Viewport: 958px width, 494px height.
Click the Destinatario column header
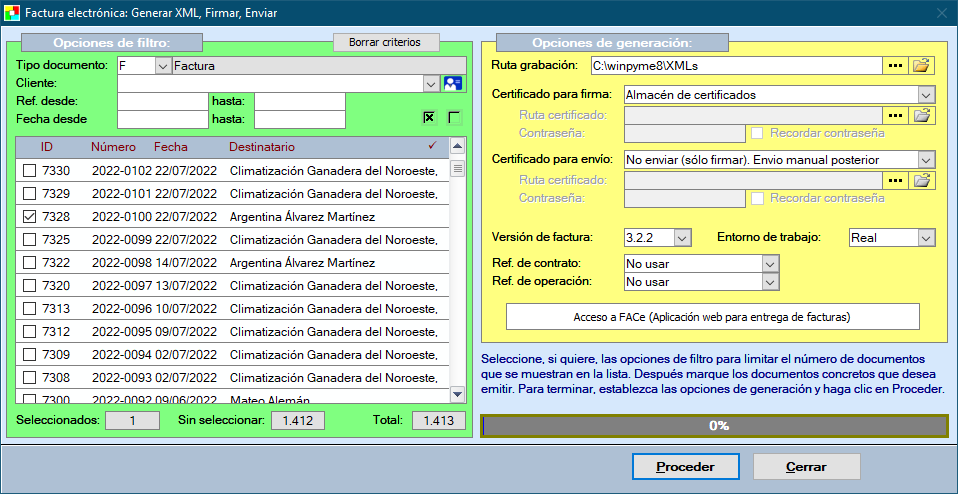click(x=262, y=146)
